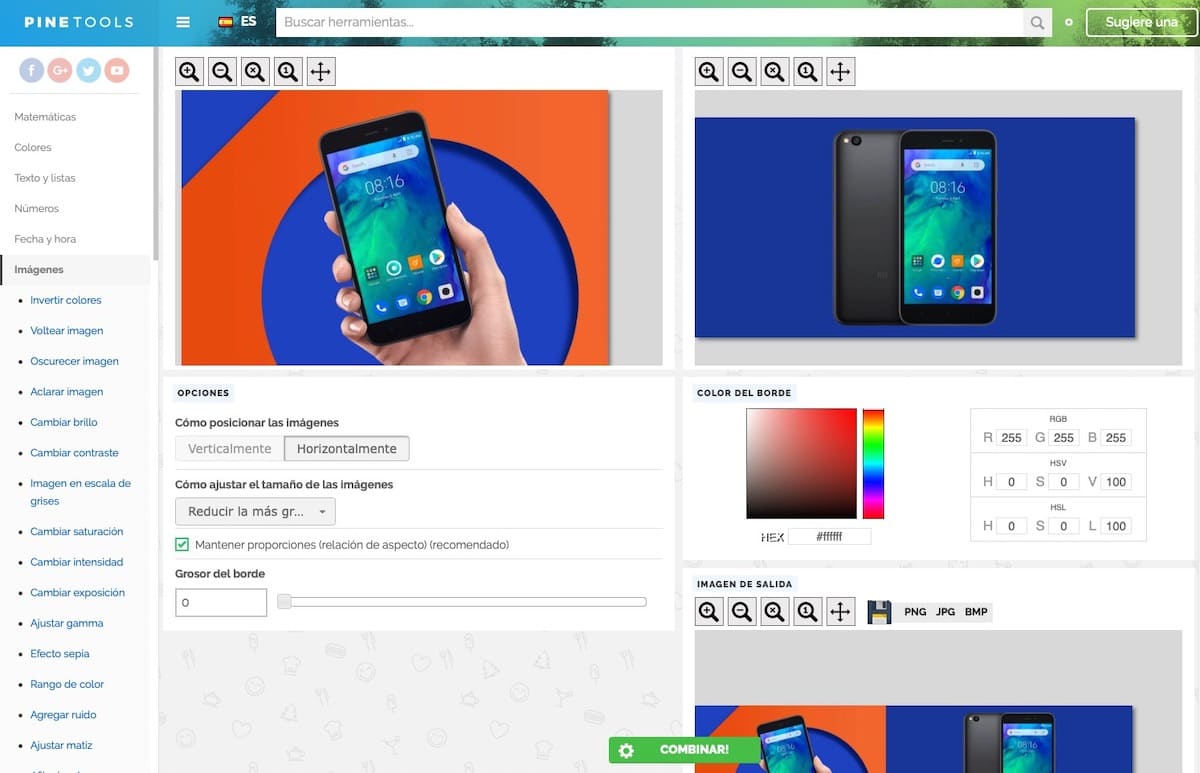
Task: Open the Facebook social icon
Action: 32,70
